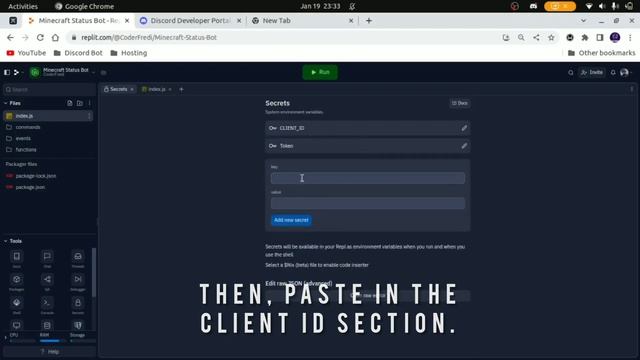Select index.js in file tree
640x360 pixels.
[48, 116]
